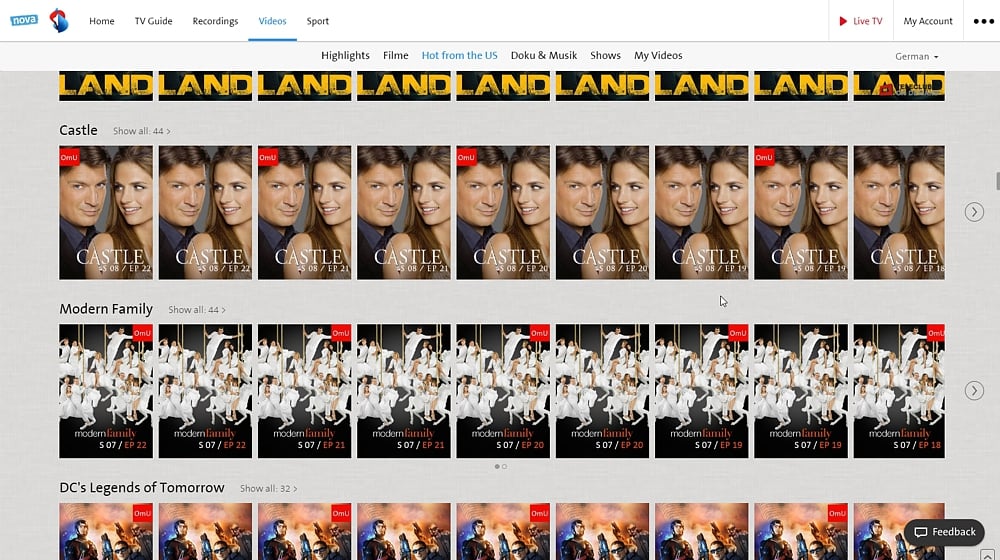
Task: Open Castle S08 EP 22 OmU thumbnail
Action: [106, 212]
